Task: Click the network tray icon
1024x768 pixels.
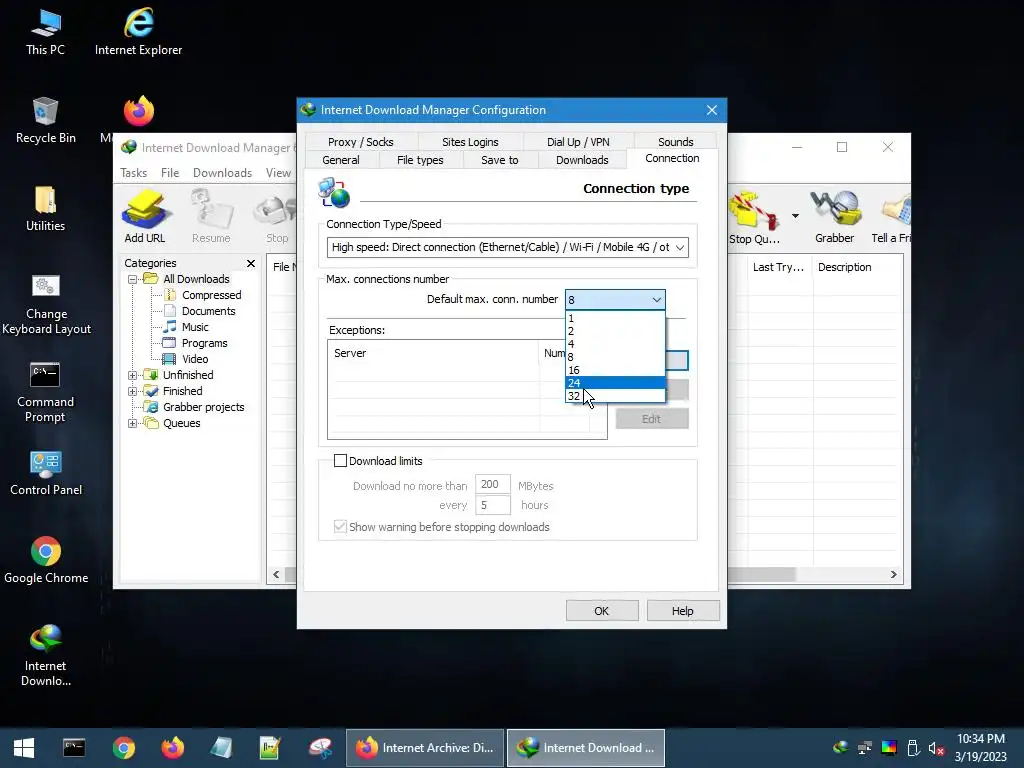Action: point(865,748)
